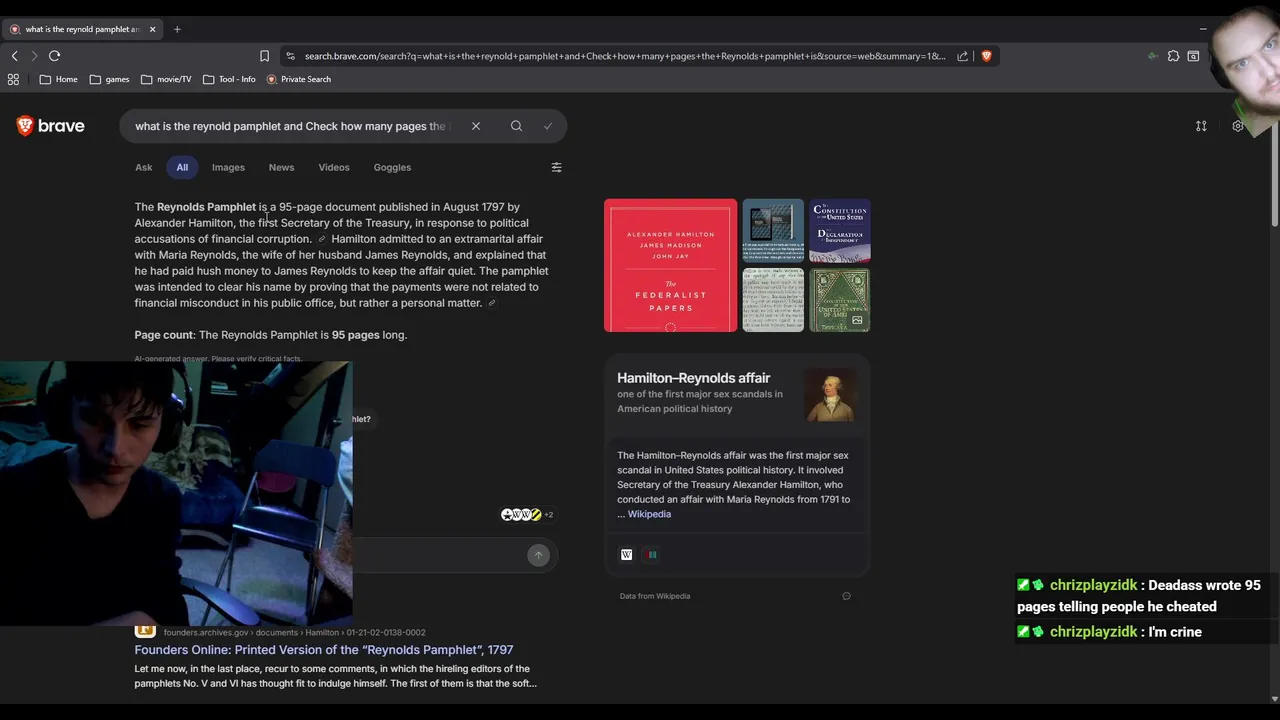Submit the search with the magnifier icon
Viewport: 1280px width, 720px height.
[x=516, y=126]
